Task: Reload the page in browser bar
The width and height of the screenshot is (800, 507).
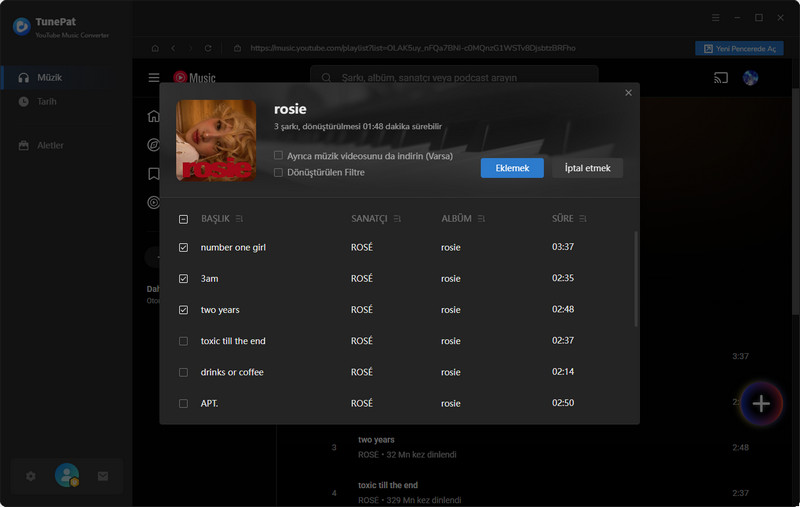Action: [x=208, y=48]
